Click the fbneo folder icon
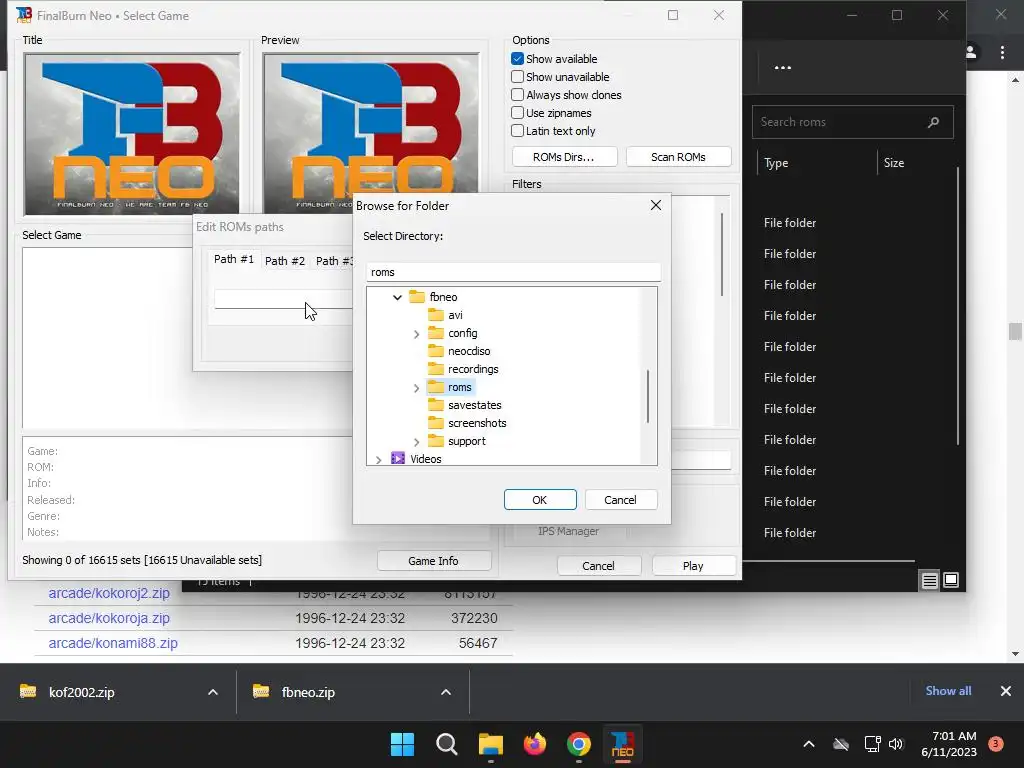The height and width of the screenshot is (768, 1024). click(x=417, y=296)
